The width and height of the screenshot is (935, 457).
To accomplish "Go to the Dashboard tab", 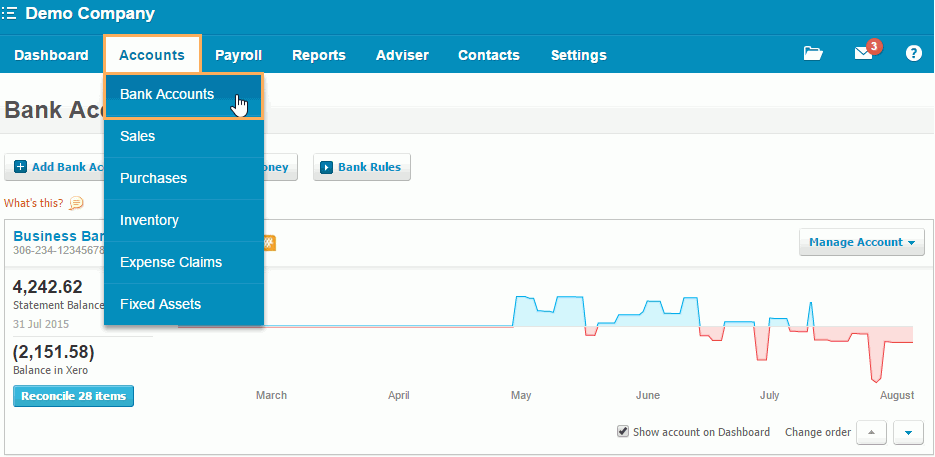I will coord(51,55).
